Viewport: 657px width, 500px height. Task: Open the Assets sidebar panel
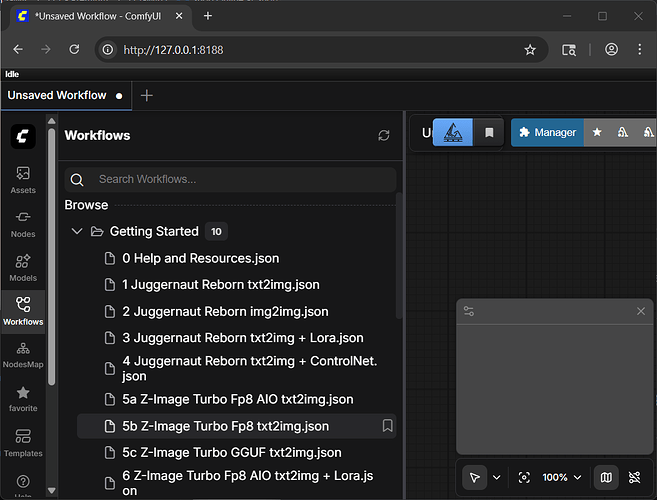[x=23, y=179]
